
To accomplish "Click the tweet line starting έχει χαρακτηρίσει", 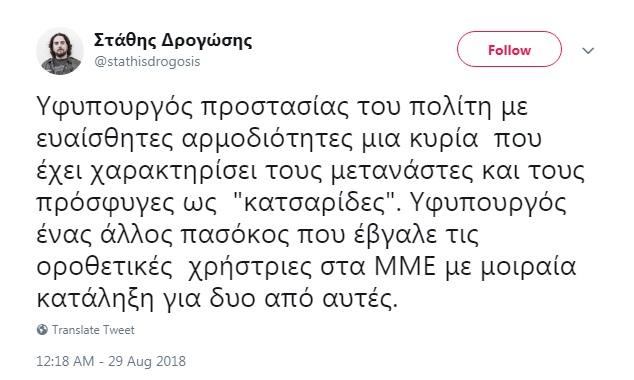I will tap(311, 172).
